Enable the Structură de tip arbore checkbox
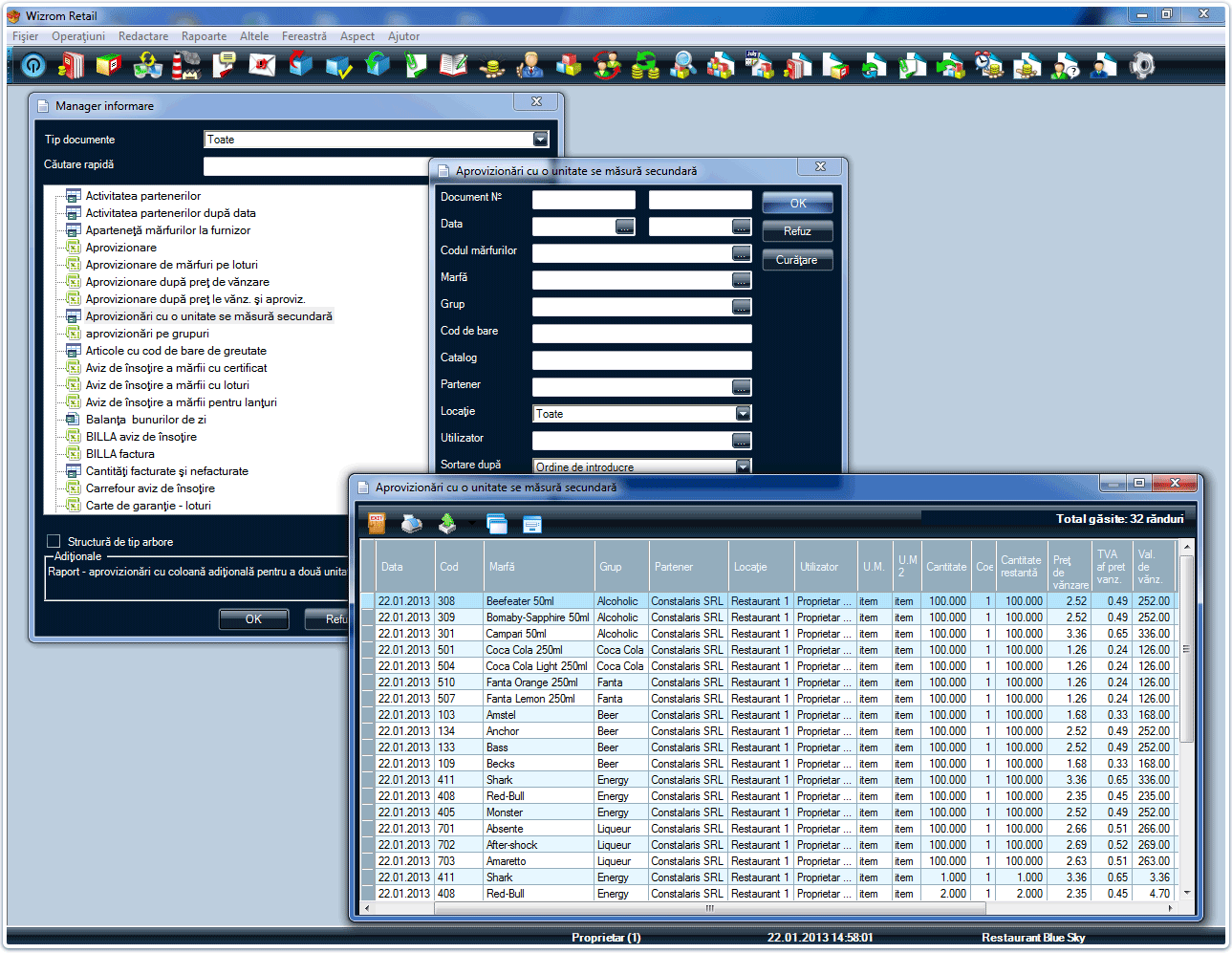Viewport: 1232px width, 953px height. pyautogui.click(x=54, y=541)
